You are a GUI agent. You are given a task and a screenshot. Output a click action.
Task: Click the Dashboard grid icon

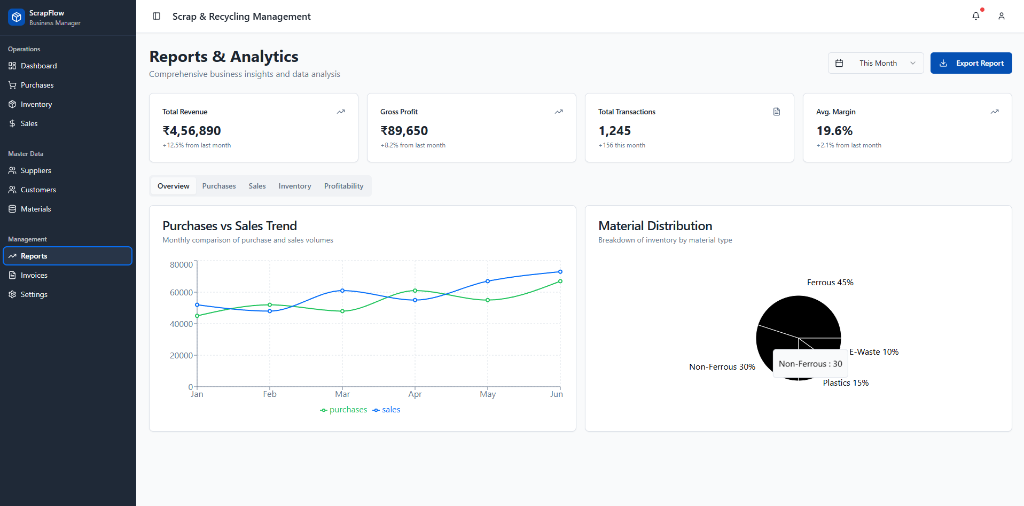click(12, 66)
